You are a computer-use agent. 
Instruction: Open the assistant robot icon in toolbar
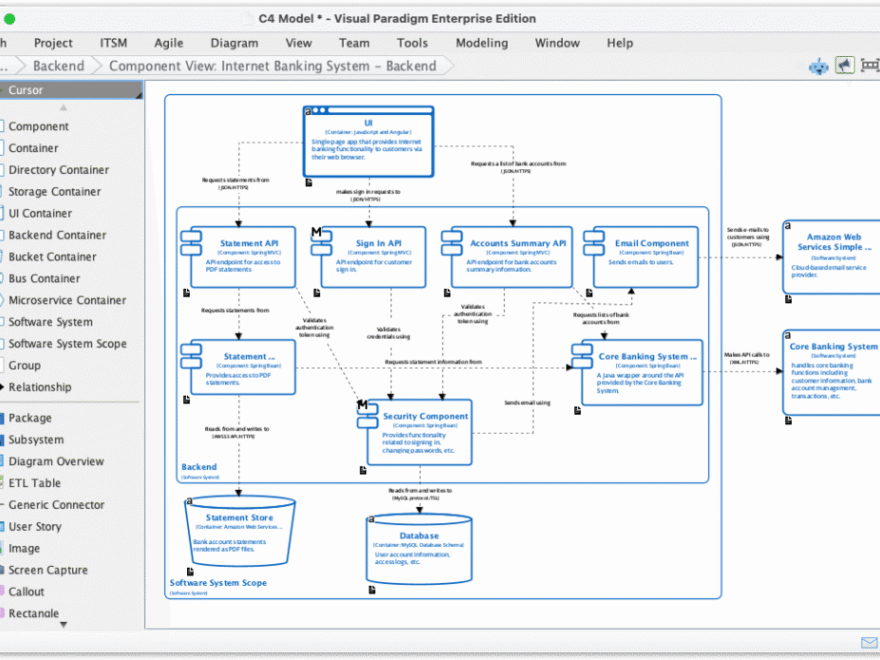[x=818, y=65]
